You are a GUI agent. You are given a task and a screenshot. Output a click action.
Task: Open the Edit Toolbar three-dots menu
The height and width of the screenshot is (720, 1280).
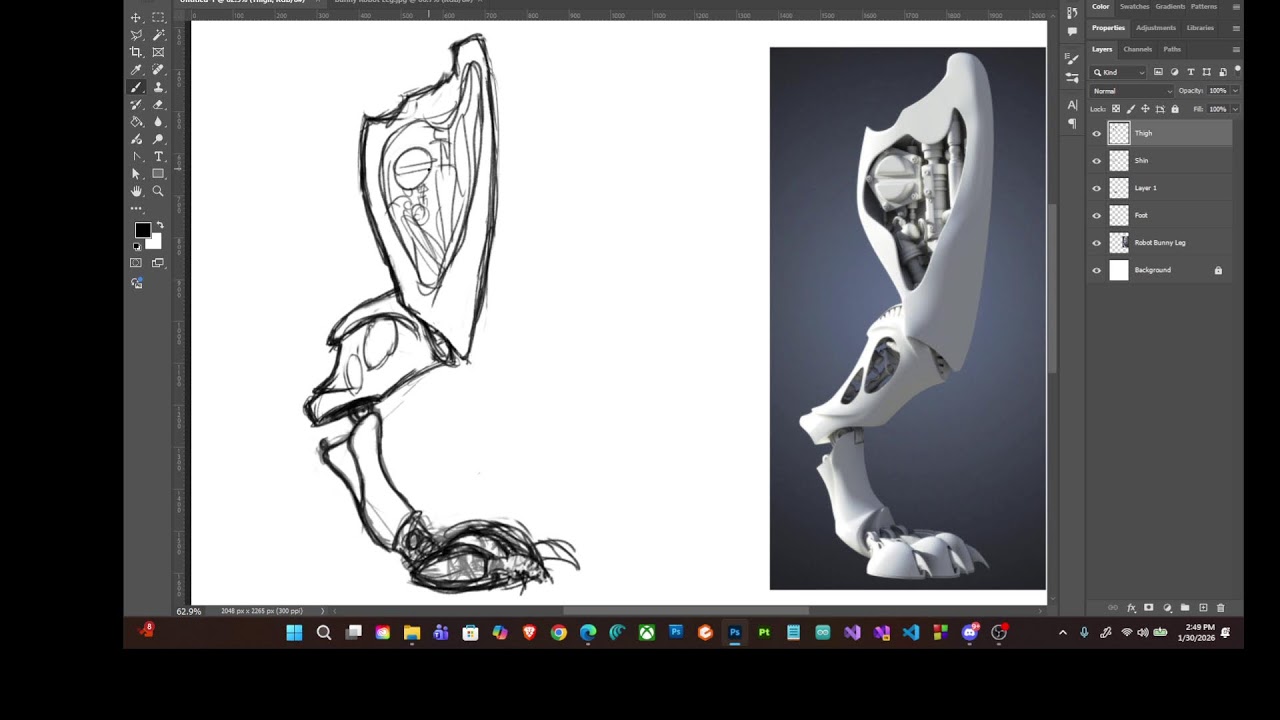[136, 208]
